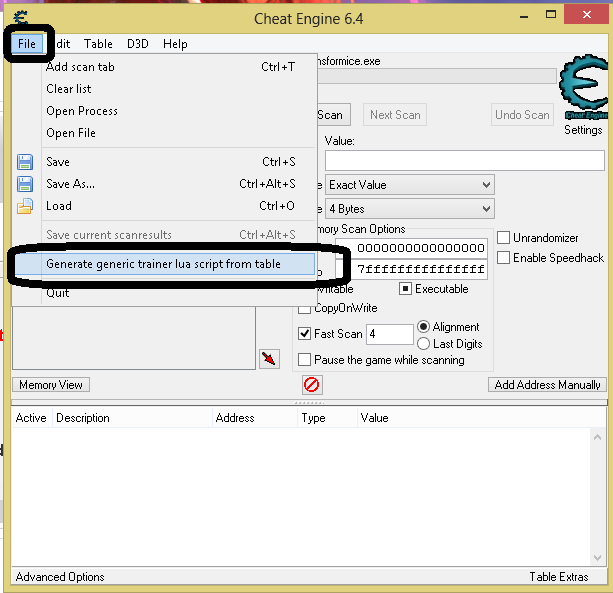Click the Undo Scan button
This screenshot has width=613, height=593.
click(x=522, y=115)
